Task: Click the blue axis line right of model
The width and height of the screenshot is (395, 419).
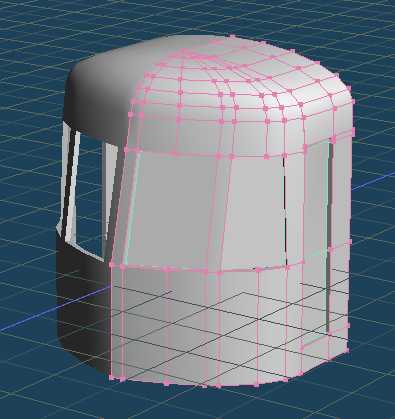Action: (x=373, y=181)
